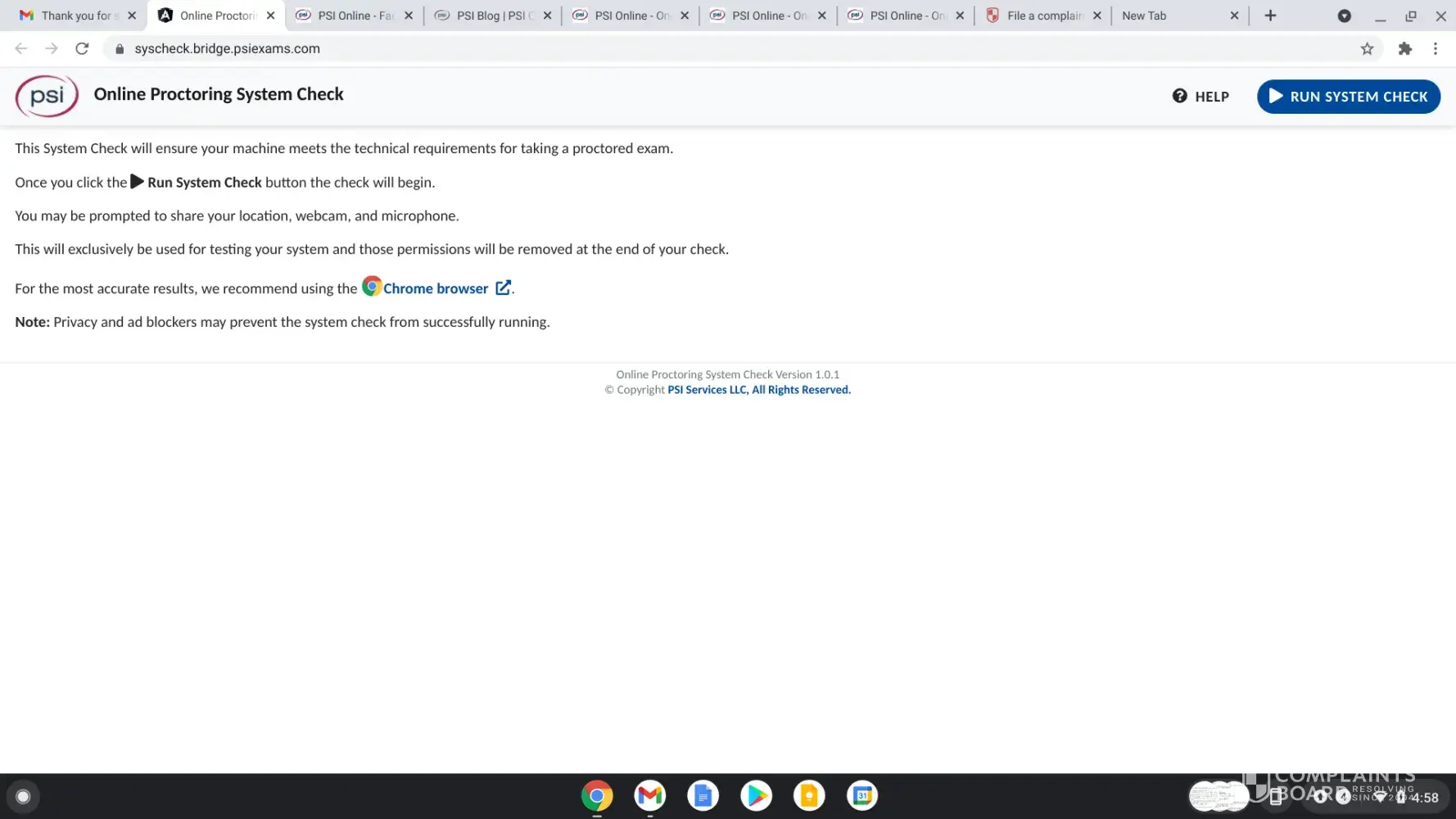Viewport: 1456px width, 819px height.
Task: Reload the system check page
Action: 82,48
